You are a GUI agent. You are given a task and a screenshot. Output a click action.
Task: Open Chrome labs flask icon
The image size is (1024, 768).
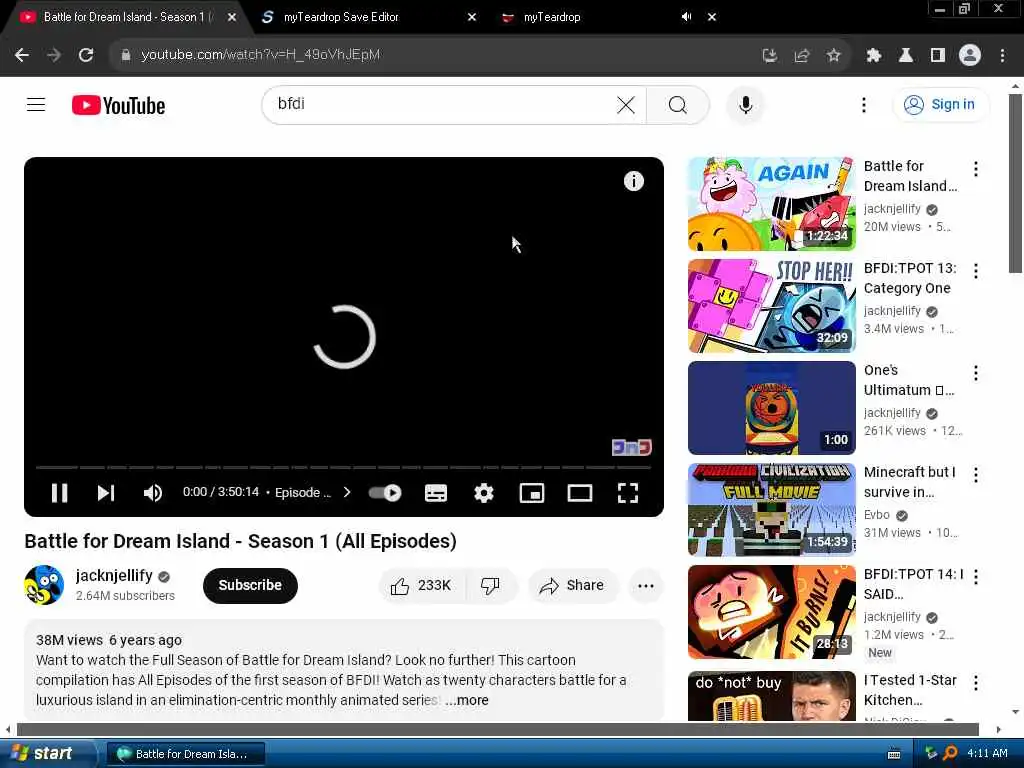(905, 56)
